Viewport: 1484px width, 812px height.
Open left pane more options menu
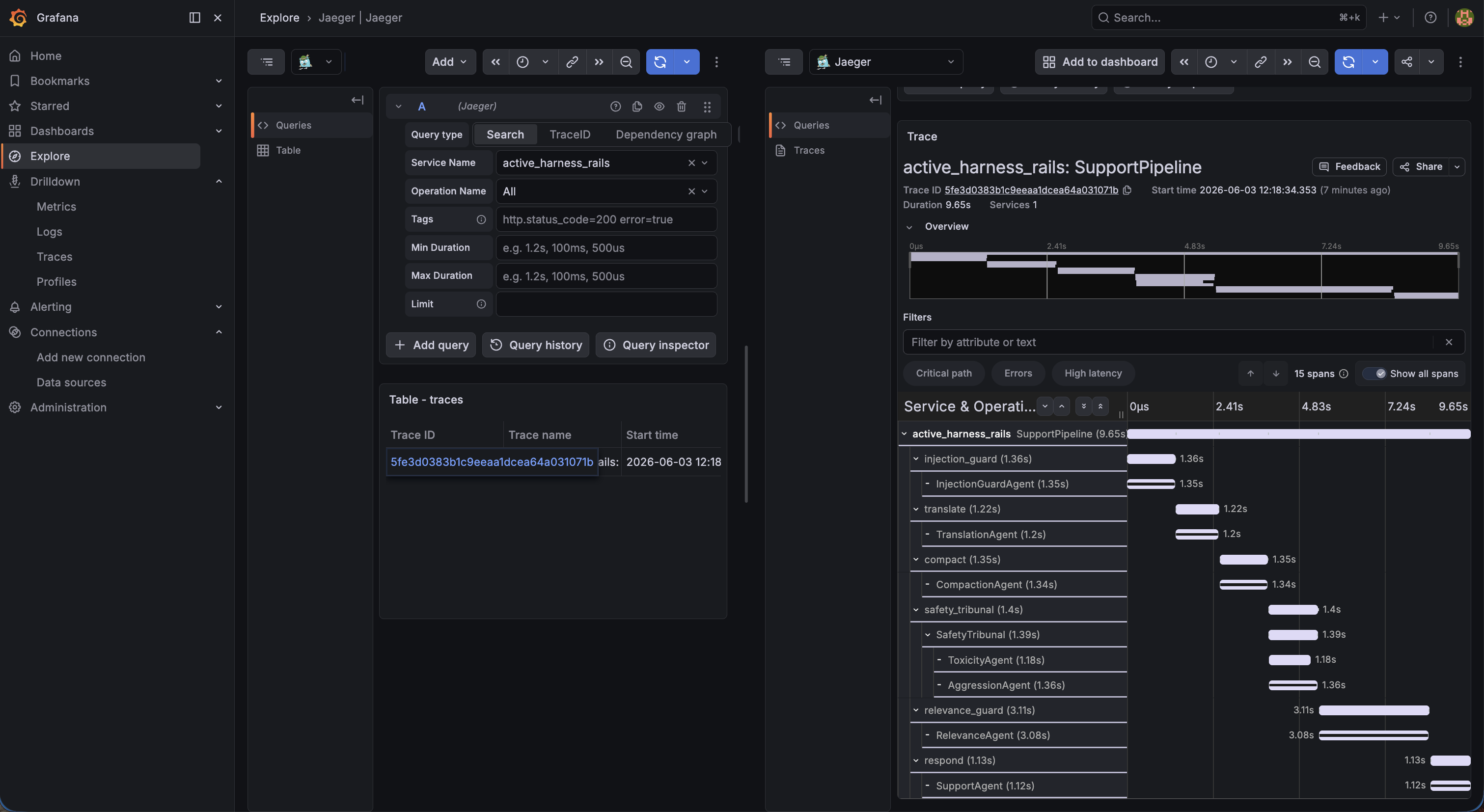click(x=716, y=62)
